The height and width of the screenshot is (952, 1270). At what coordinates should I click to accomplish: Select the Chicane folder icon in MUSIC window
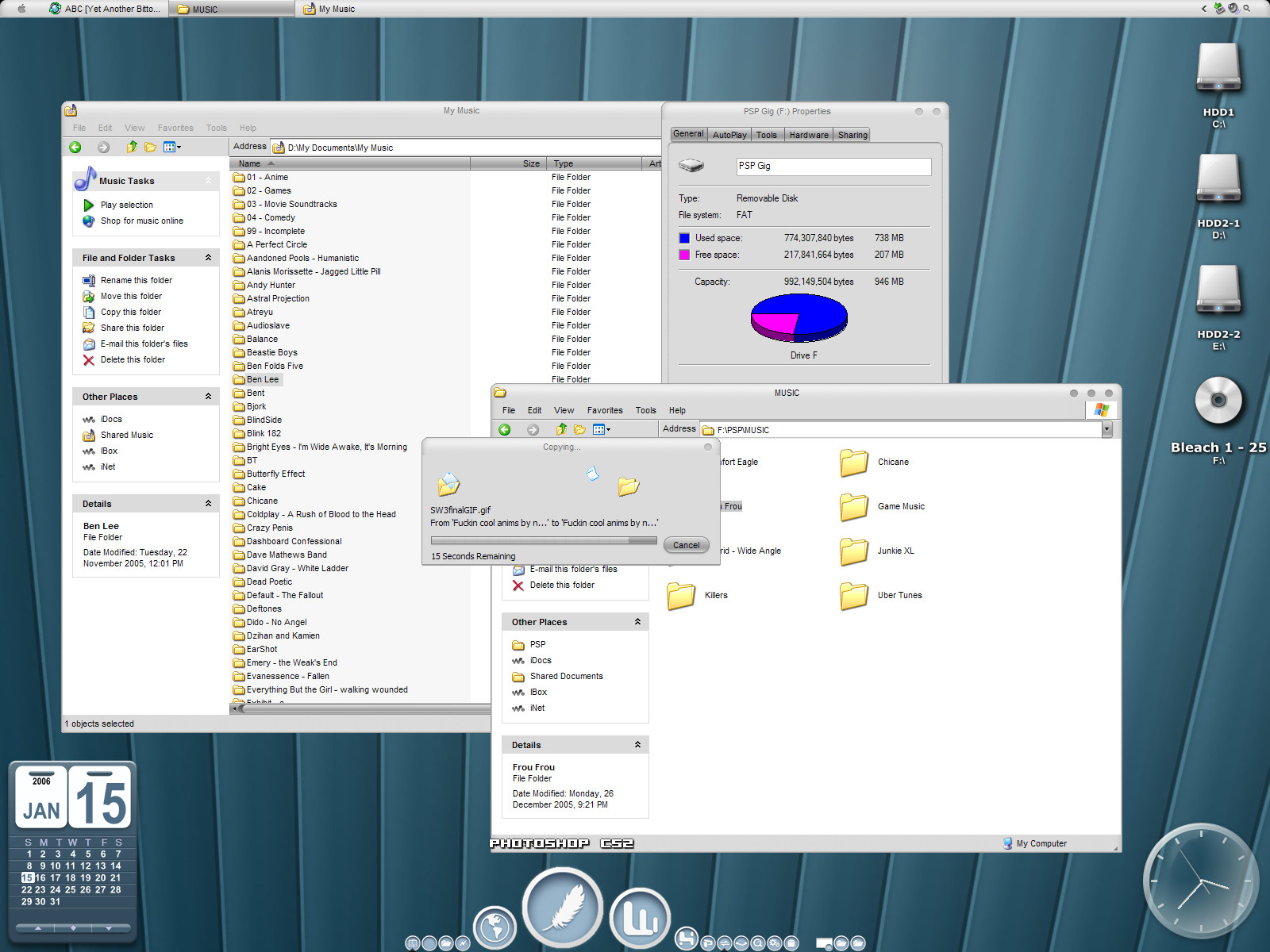(854, 463)
